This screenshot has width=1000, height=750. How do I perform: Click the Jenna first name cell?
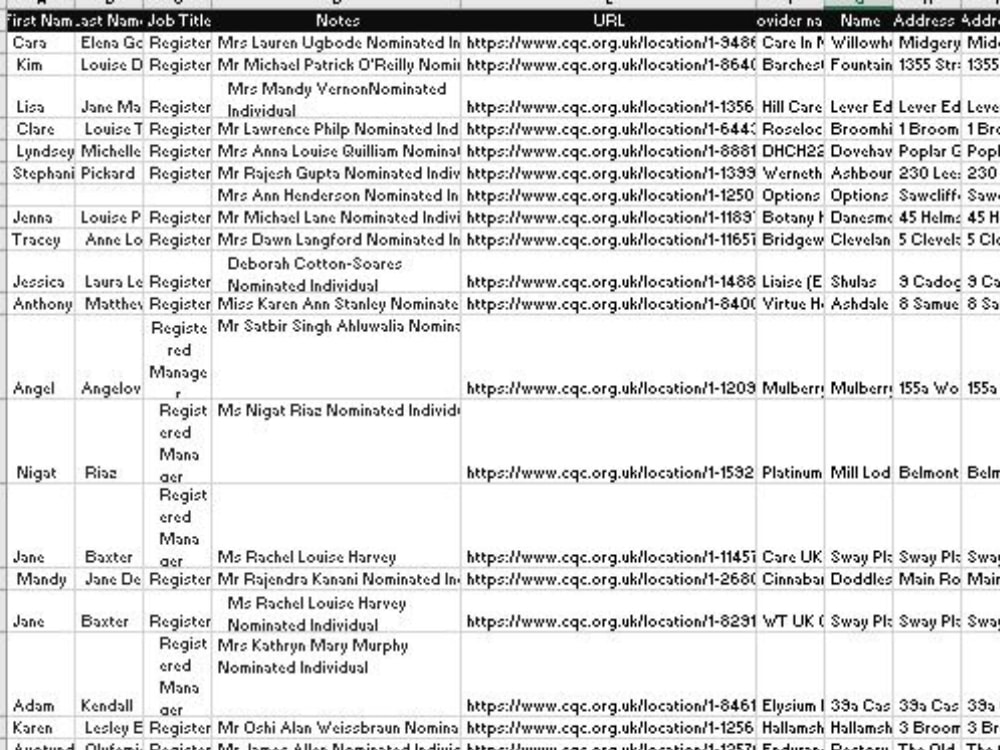(41, 217)
